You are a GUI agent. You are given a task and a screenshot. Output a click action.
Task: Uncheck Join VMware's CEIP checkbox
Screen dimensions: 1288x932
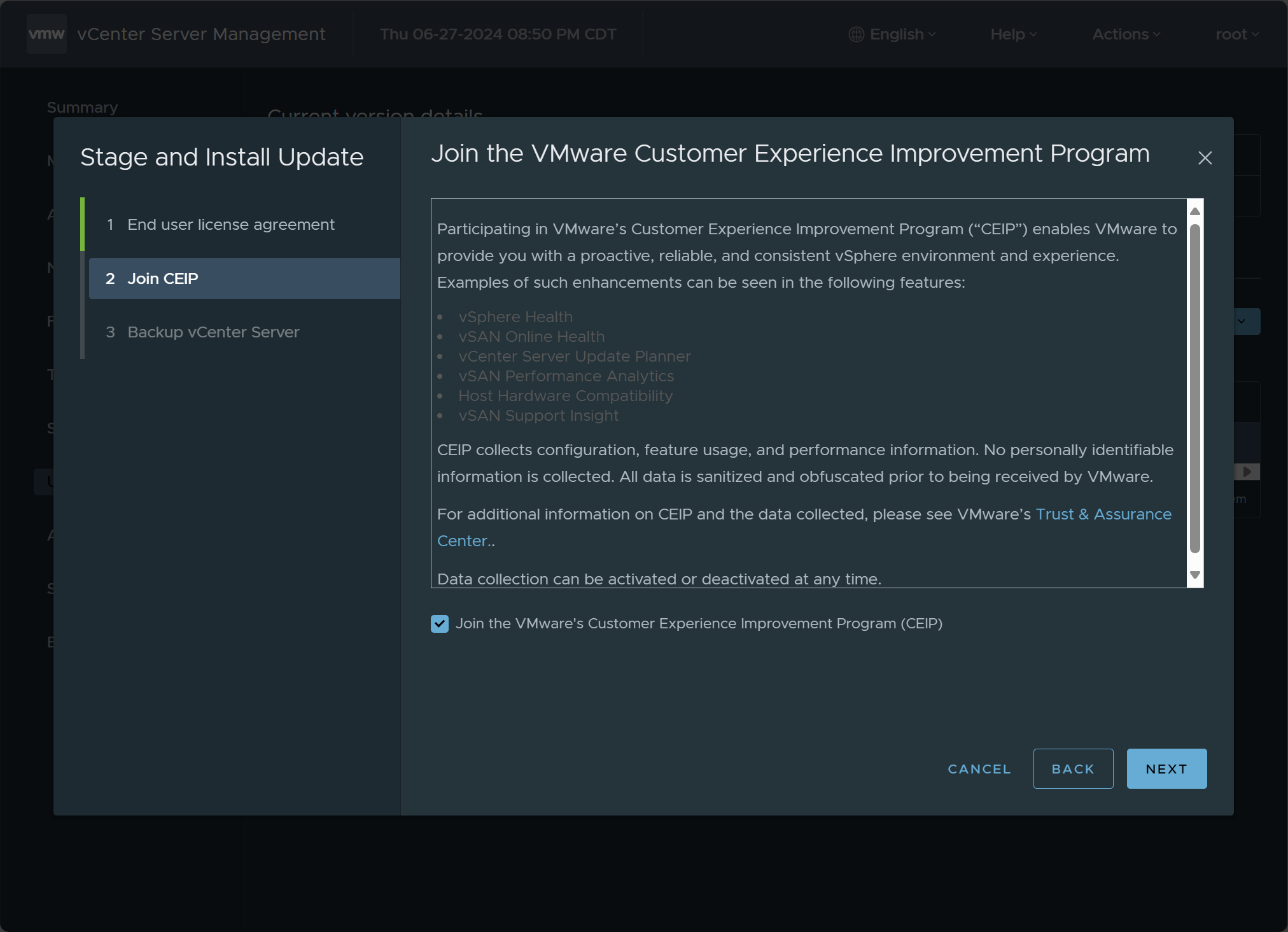pyautogui.click(x=440, y=624)
